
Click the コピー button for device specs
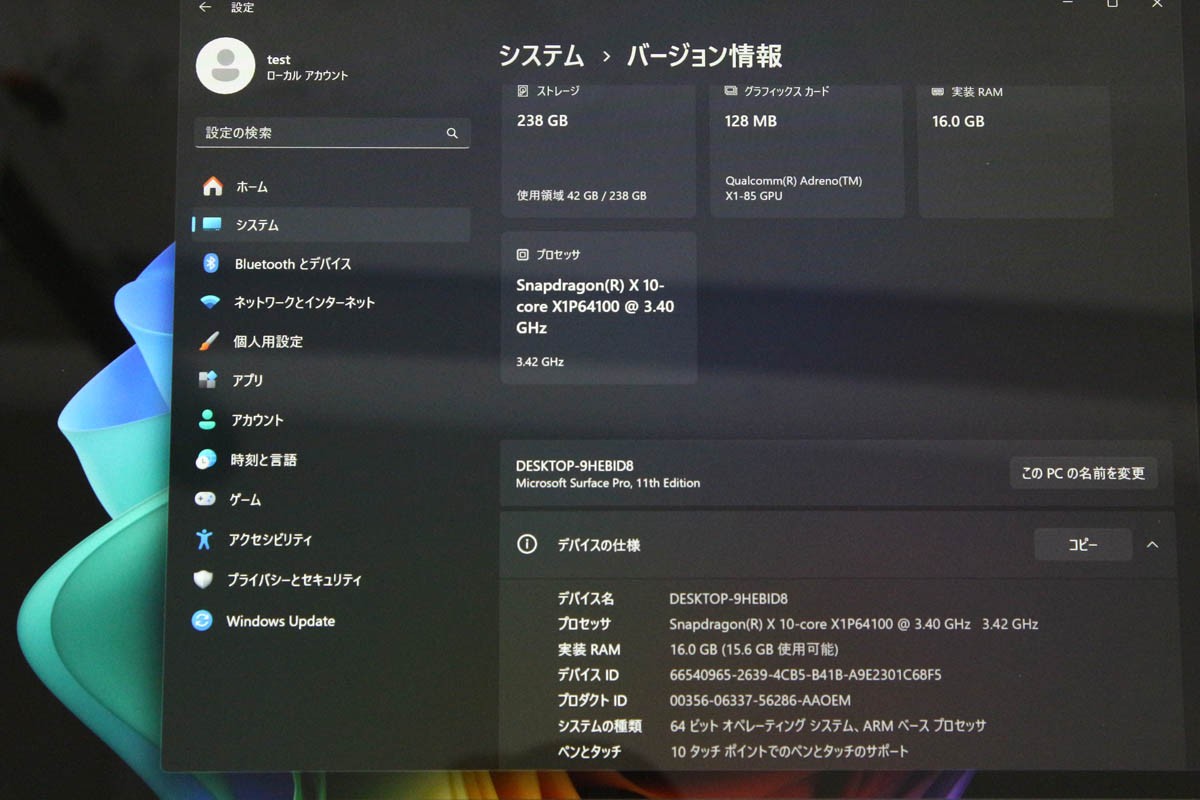[x=1082, y=544]
